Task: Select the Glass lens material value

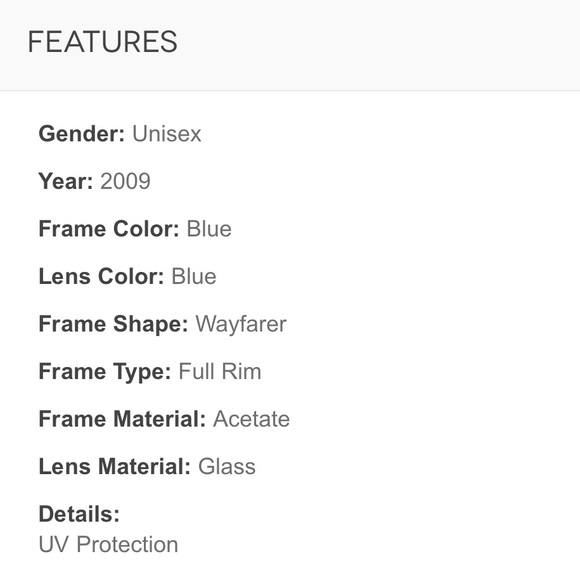Action: pos(227,466)
